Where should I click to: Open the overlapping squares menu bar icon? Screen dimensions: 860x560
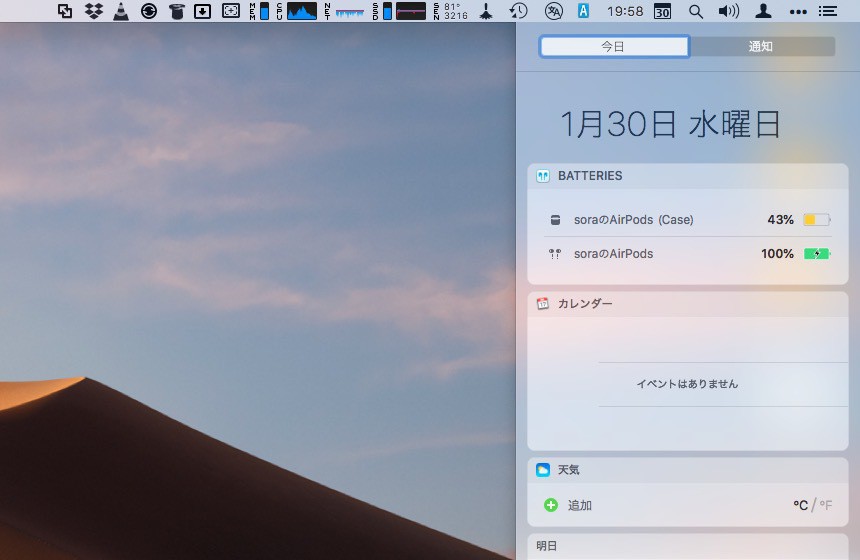(65, 11)
